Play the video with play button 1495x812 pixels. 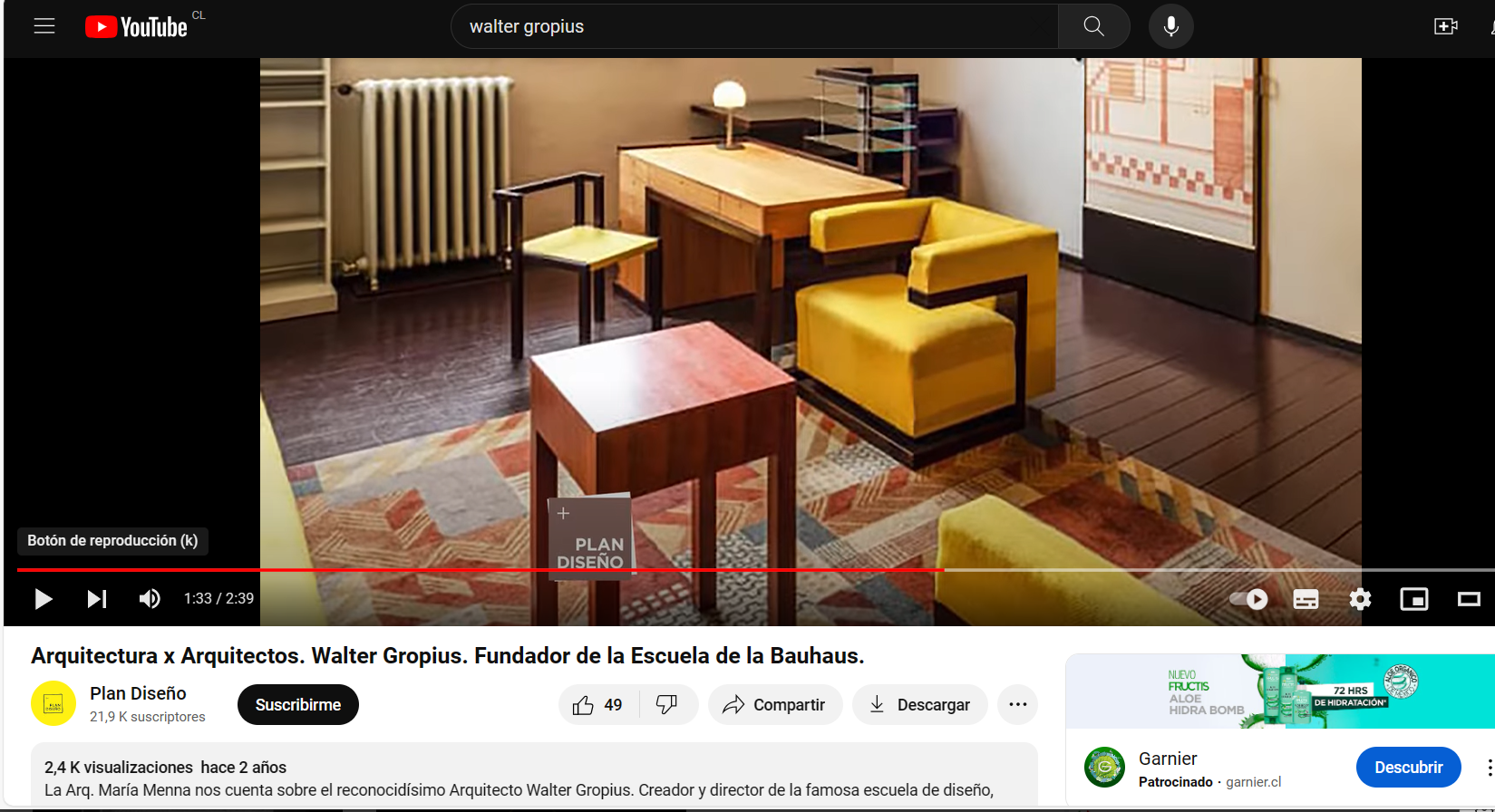click(x=43, y=599)
